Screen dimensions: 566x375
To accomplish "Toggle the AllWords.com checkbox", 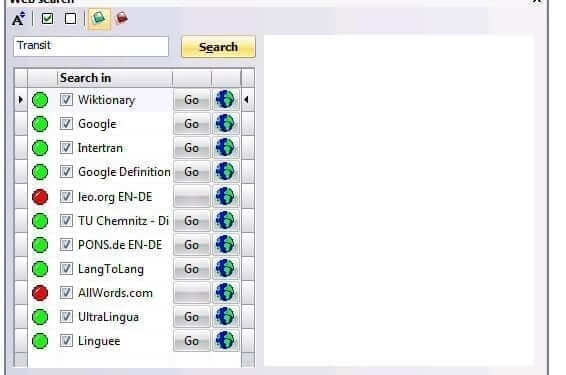I will pyautogui.click(x=66, y=293).
